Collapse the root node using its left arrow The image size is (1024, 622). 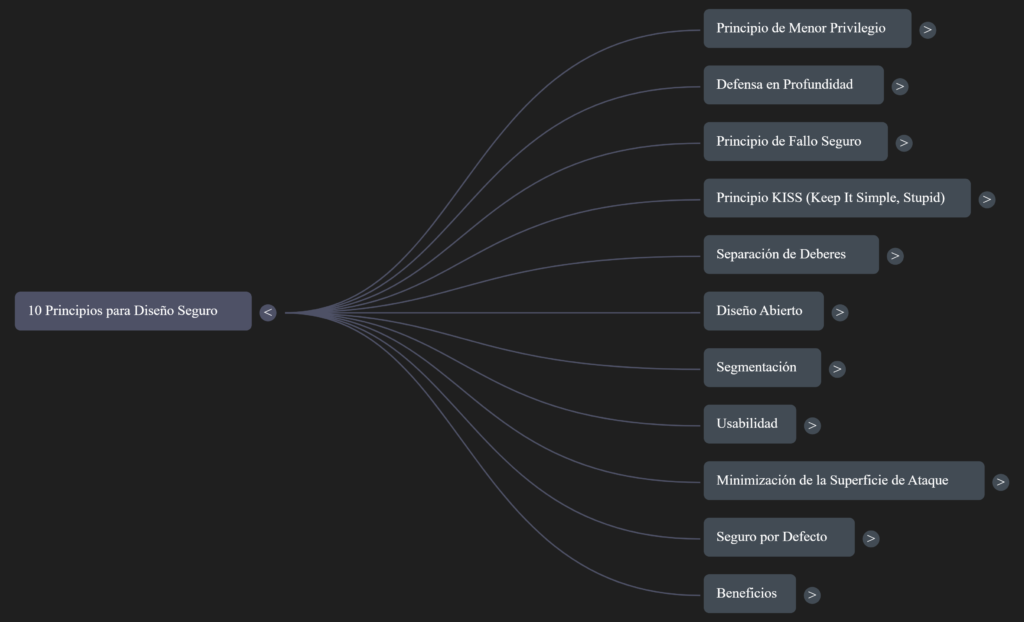(268, 312)
